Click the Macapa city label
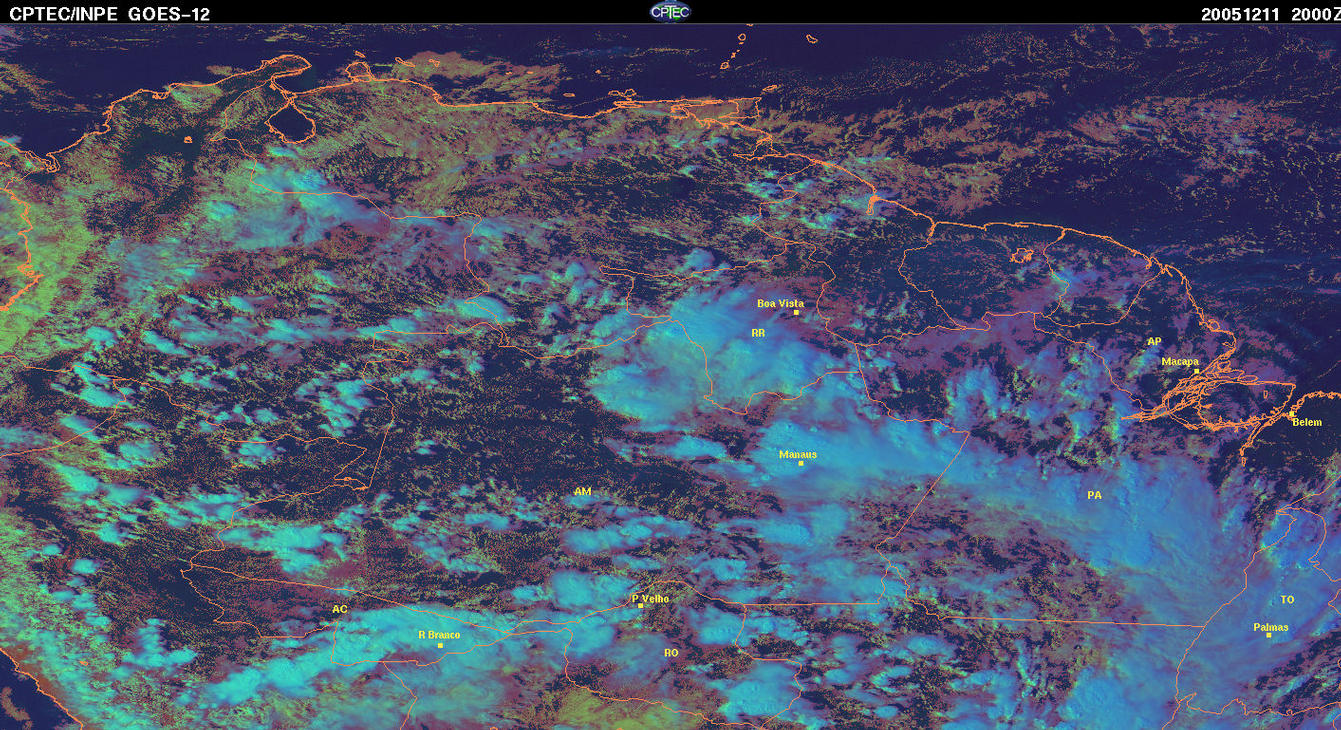This screenshot has height=730, width=1341. pos(1180,361)
